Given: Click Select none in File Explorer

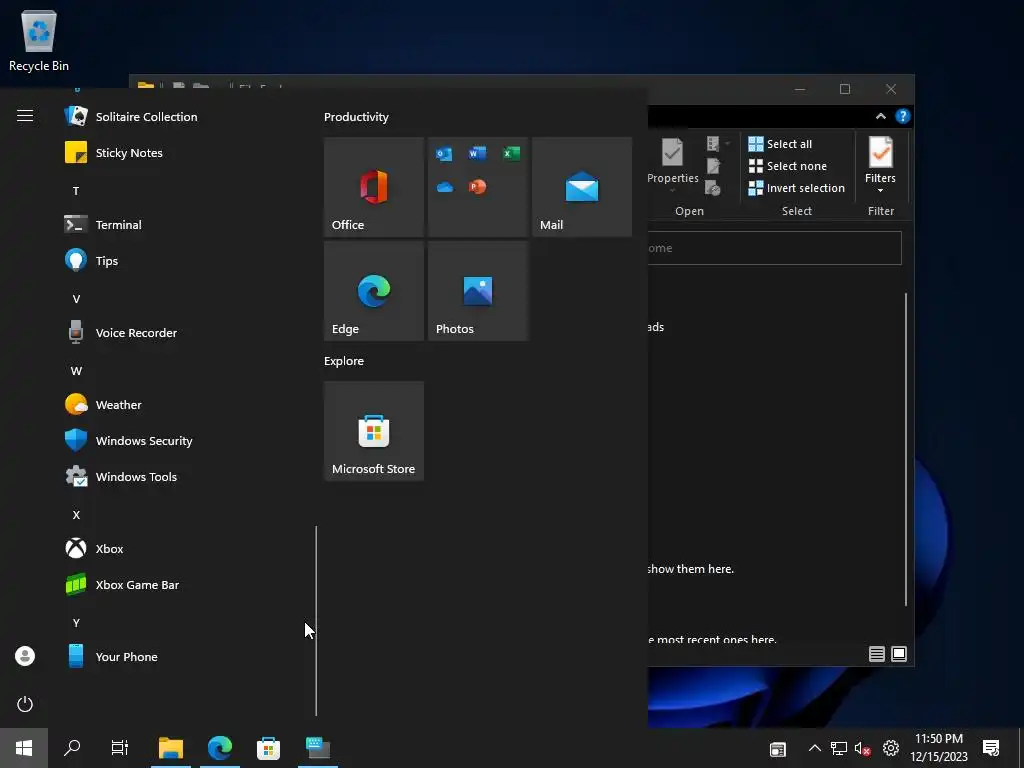Looking at the screenshot, I should (x=788, y=166).
